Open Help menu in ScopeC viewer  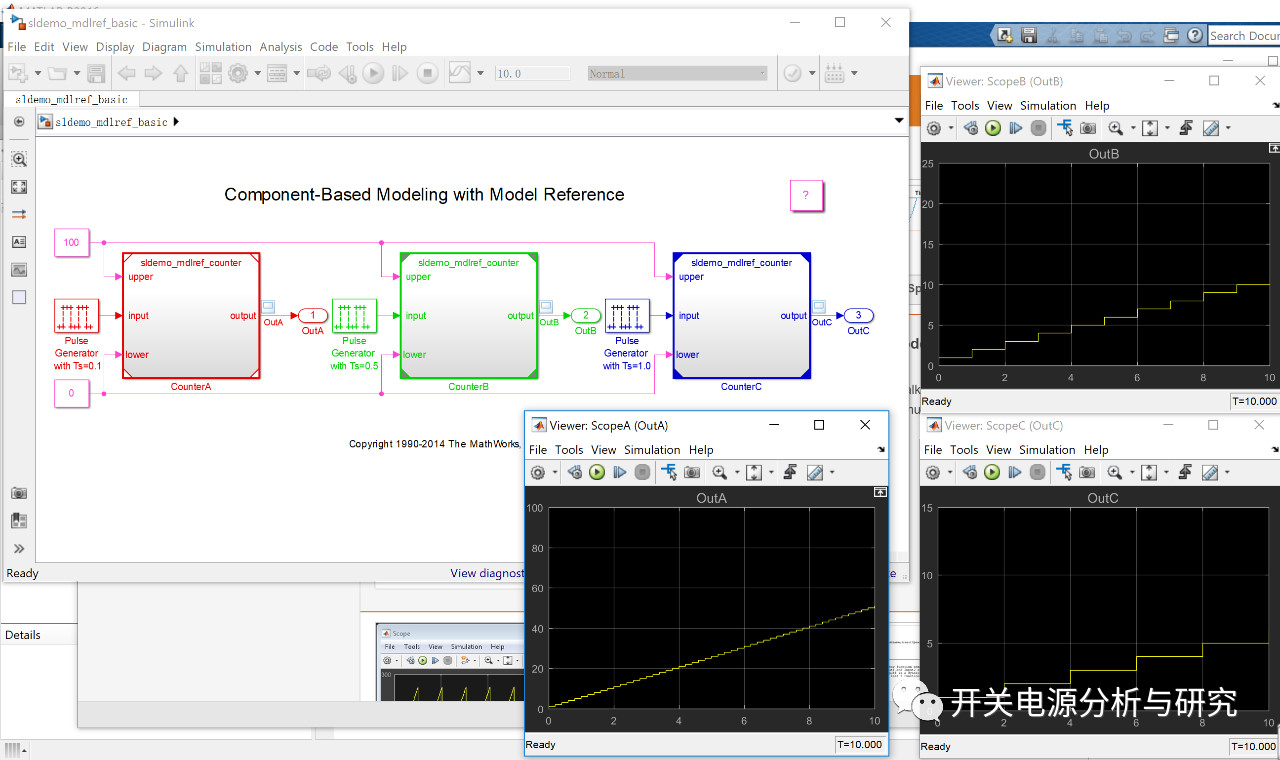click(x=1097, y=450)
